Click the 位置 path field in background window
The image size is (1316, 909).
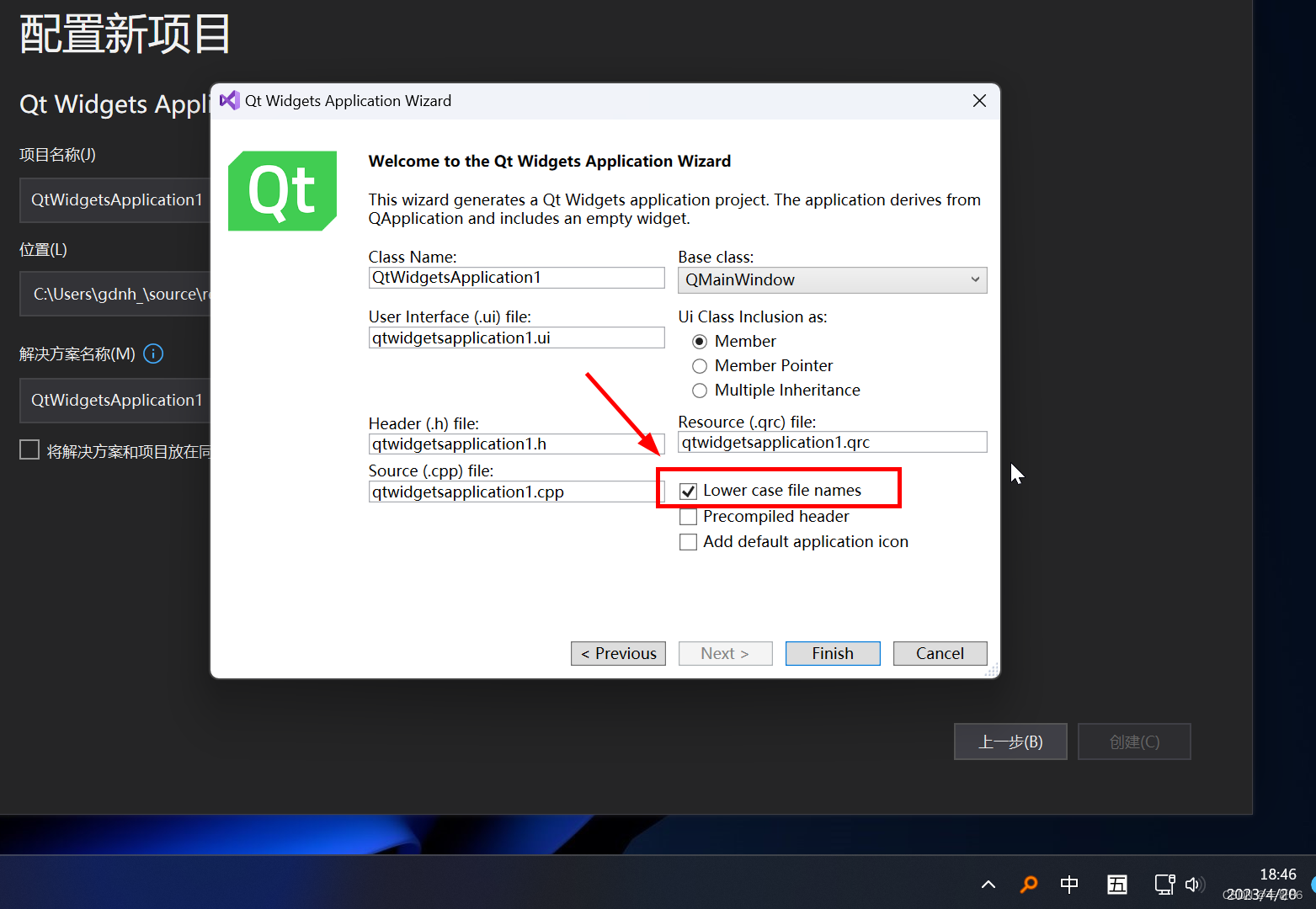click(115, 294)
